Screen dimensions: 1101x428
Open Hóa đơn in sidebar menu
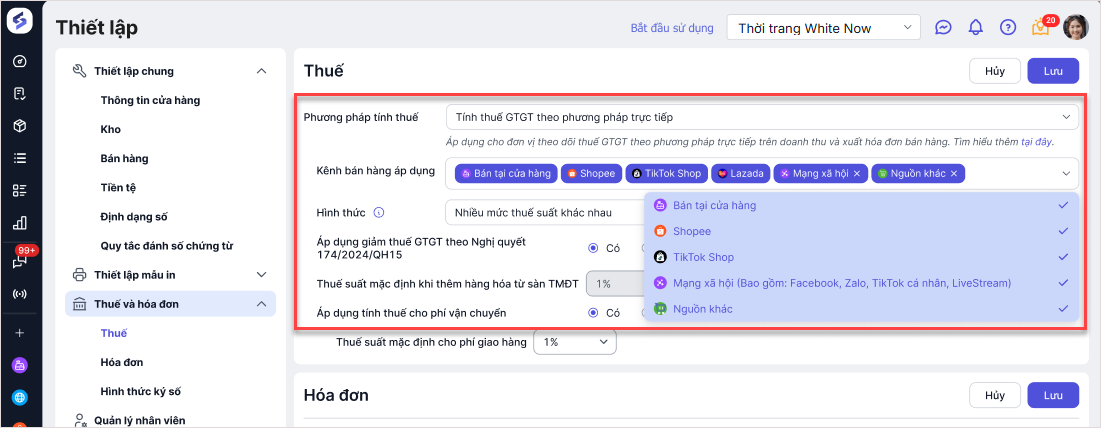(x=122, y=362)
